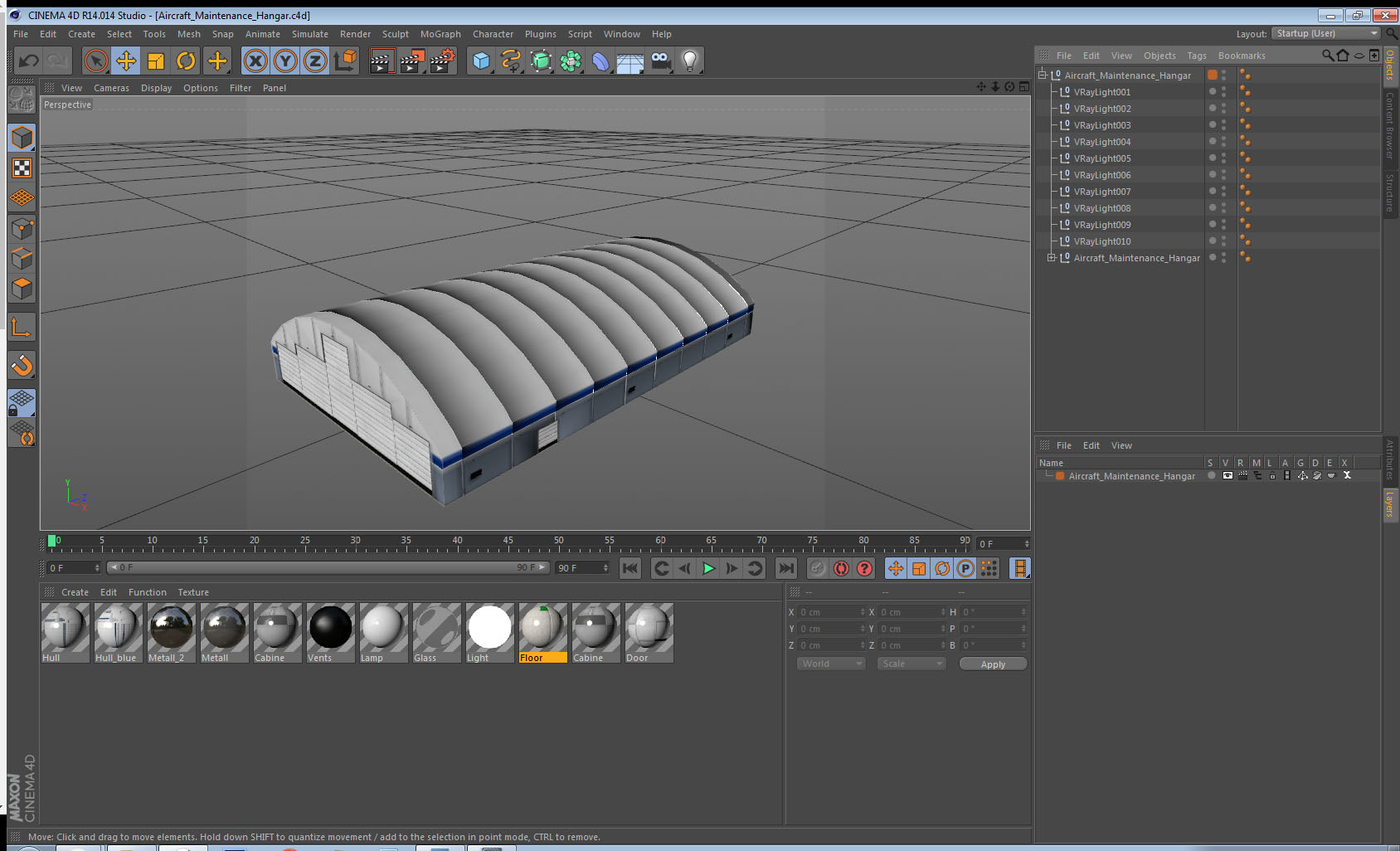Activate the Move tool in top toolbar
1400x851 pixels.
126,61
